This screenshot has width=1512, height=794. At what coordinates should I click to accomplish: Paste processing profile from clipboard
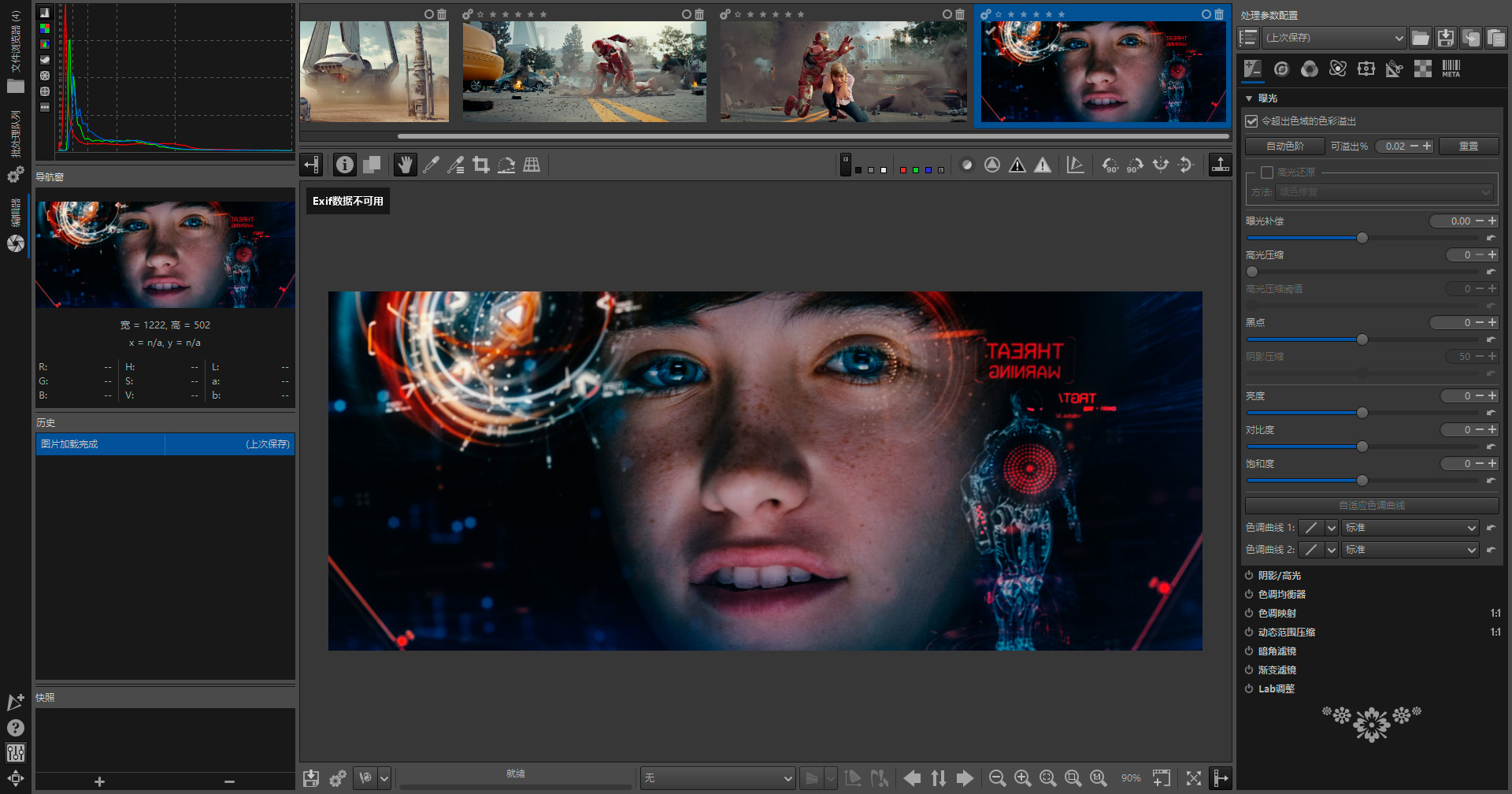[1495, 38]
